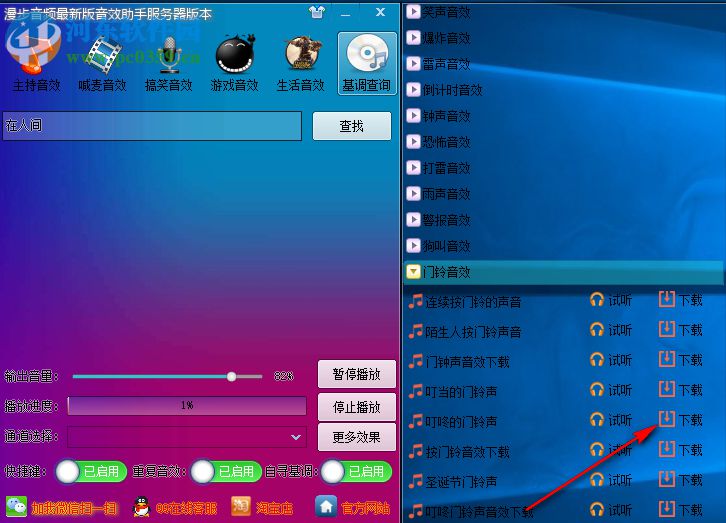Open the 游戏音效 smiley icon

[x=235, y=62]
